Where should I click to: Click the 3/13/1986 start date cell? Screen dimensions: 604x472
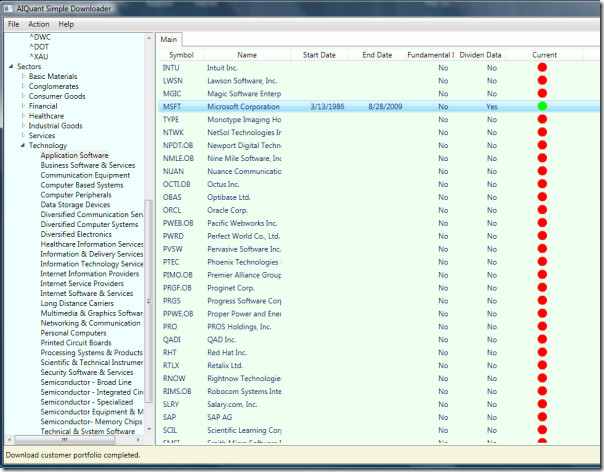pyautogui.click(x=327, y=106)
